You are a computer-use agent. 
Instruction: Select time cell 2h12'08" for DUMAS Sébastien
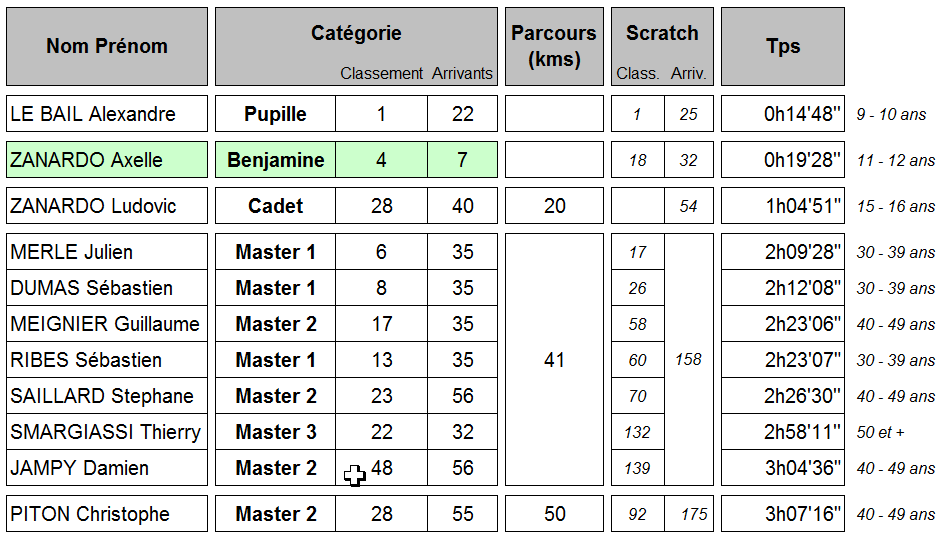782,288
